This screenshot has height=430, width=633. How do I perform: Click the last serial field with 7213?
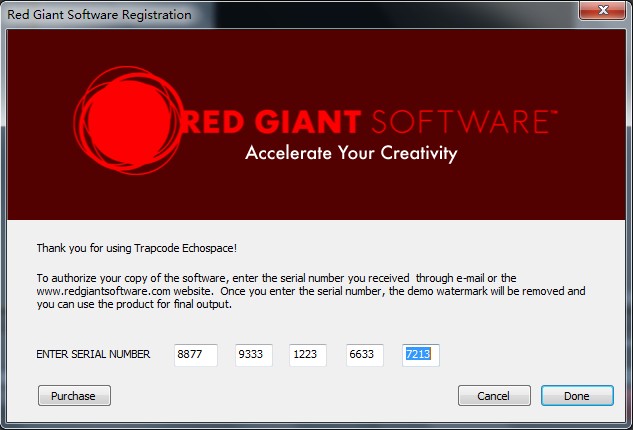[420, 354]
